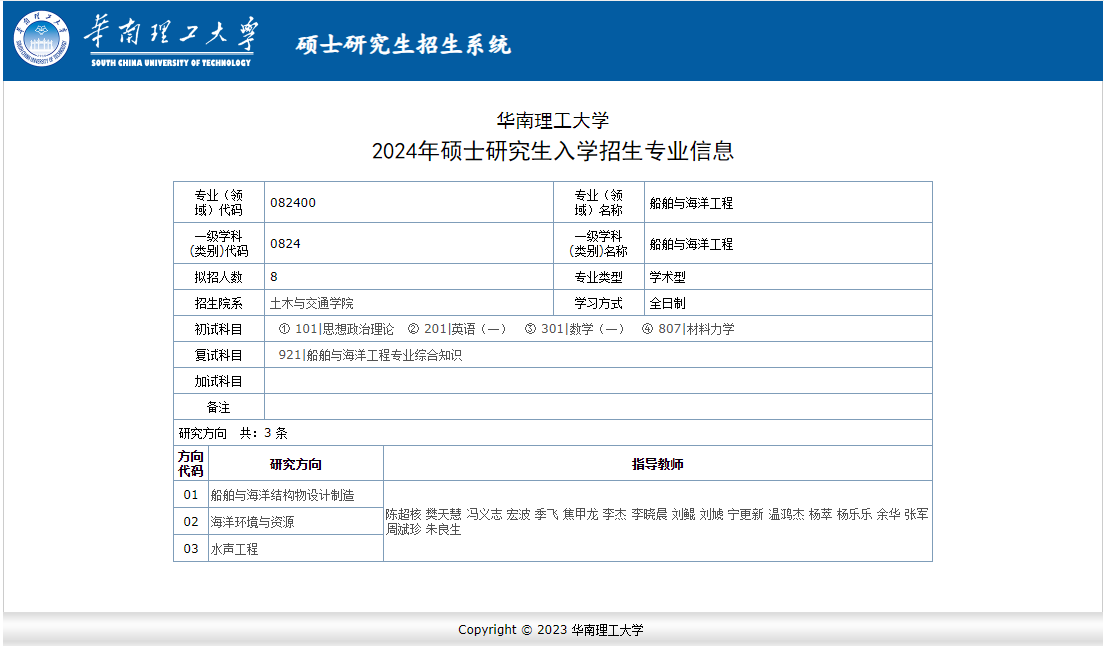1104x646 pixels.
Task: Click the 一级学科(类别)代码 label cell
Action: click(x=219, y=243)
